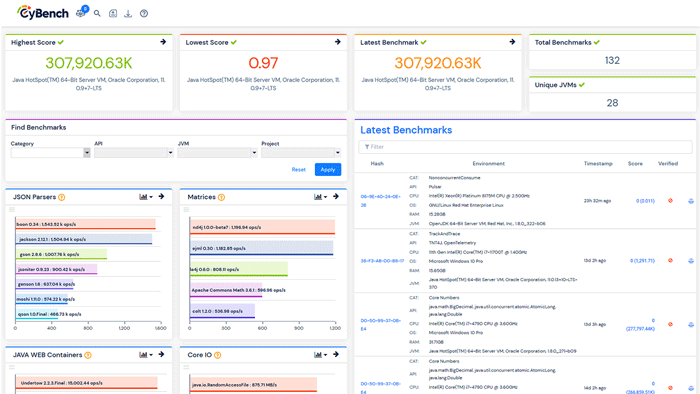Click the search magnifier icon in header

tap(97, 13)
